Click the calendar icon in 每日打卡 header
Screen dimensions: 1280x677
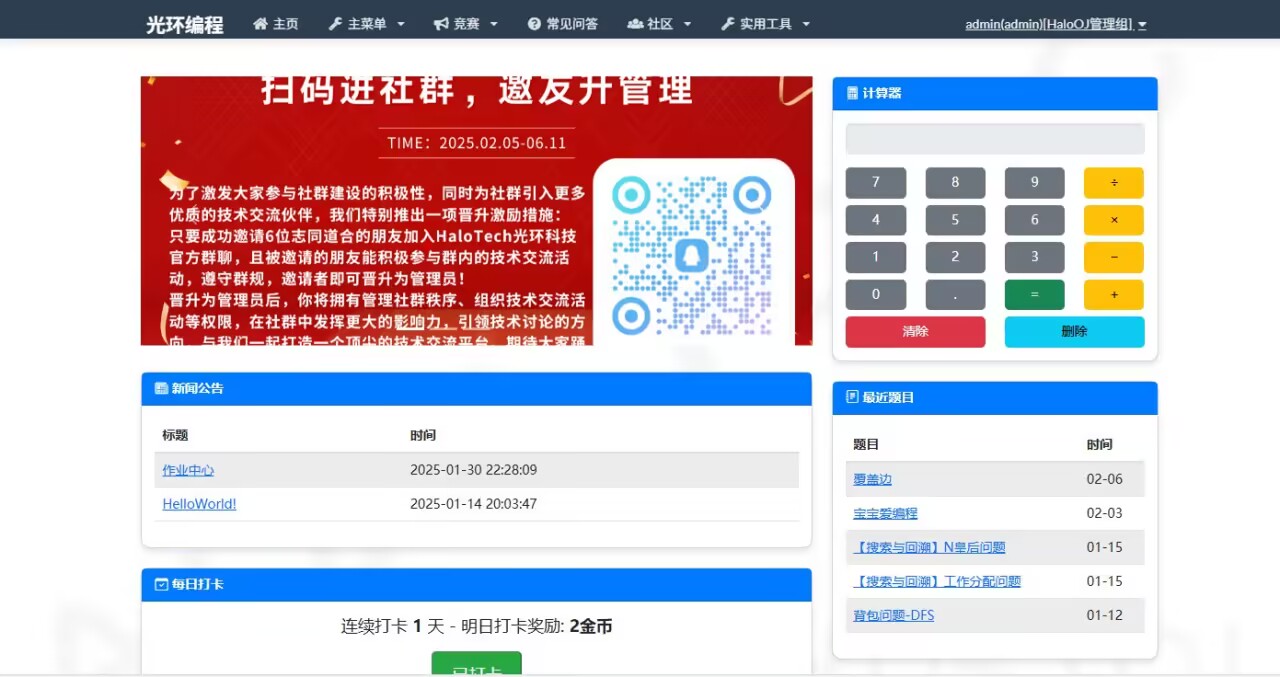point(161,584)
